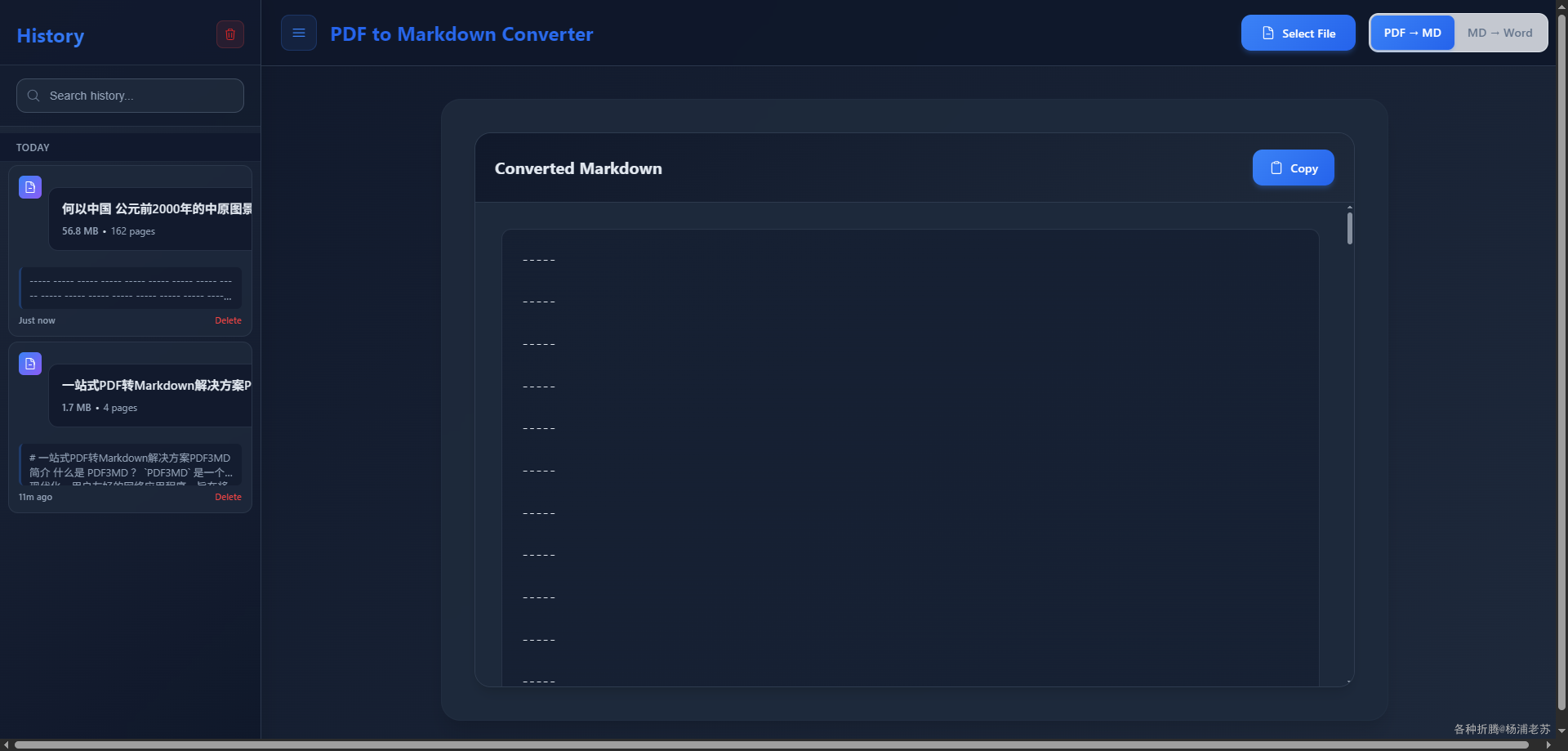Click the Converted Markdown heading
Viewport: 1568px width, 751px height.
coord(578,168)
